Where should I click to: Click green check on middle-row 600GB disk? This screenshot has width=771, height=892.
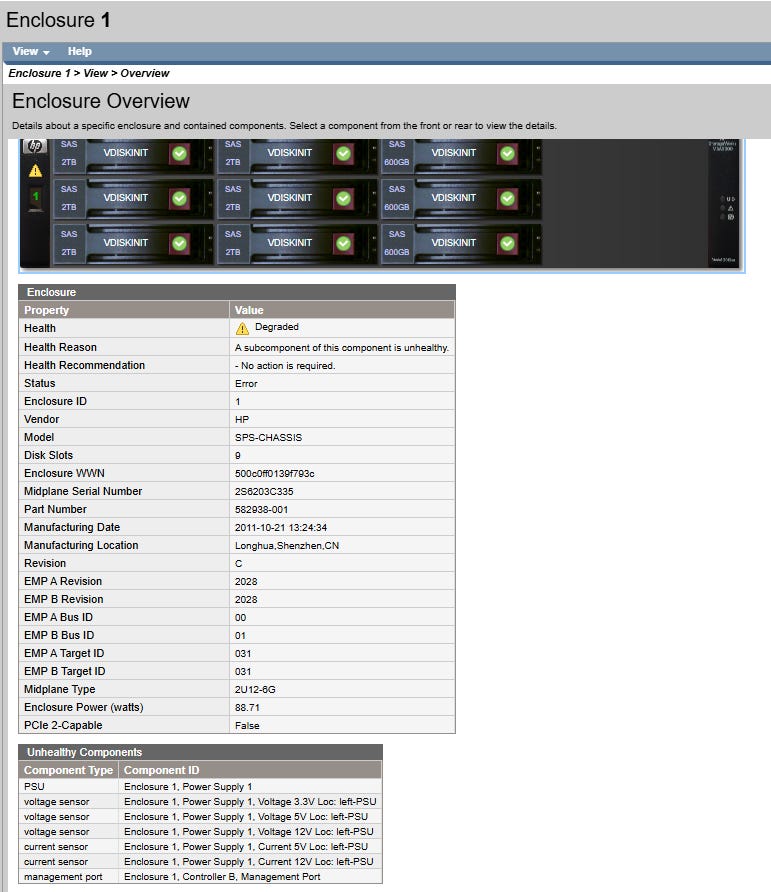(508, 198)
